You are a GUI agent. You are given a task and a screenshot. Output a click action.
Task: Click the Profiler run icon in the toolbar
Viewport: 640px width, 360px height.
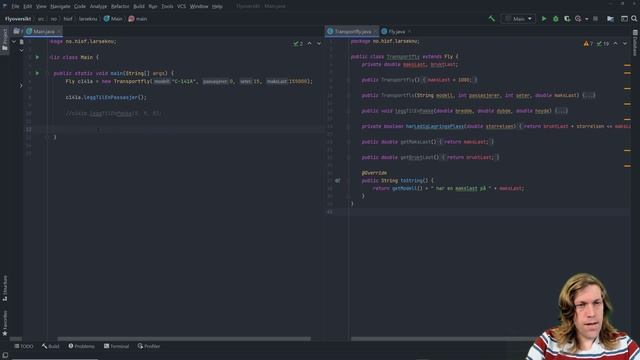tap(578, 19)
